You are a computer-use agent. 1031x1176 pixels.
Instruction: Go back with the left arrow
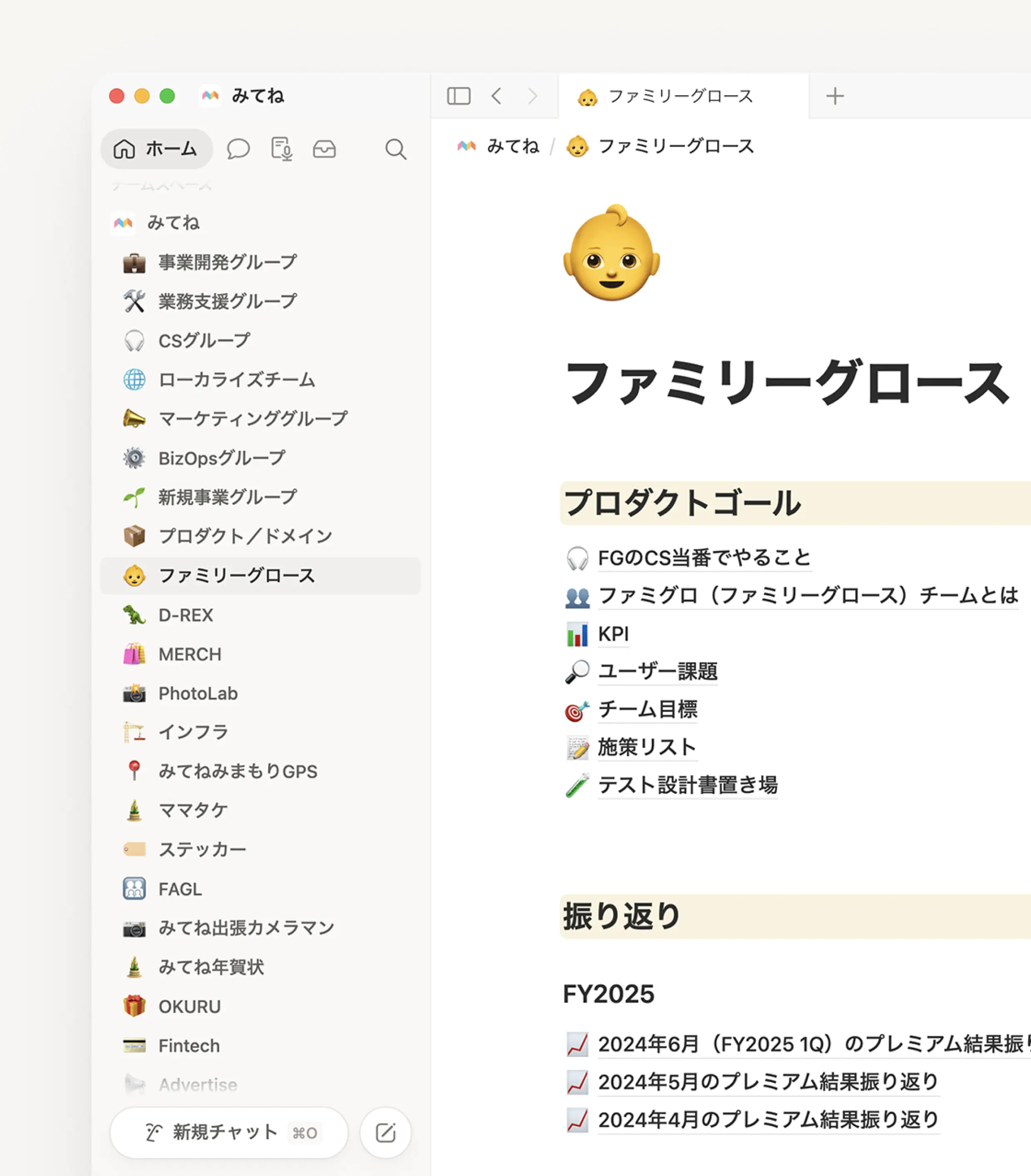[496, 96]
